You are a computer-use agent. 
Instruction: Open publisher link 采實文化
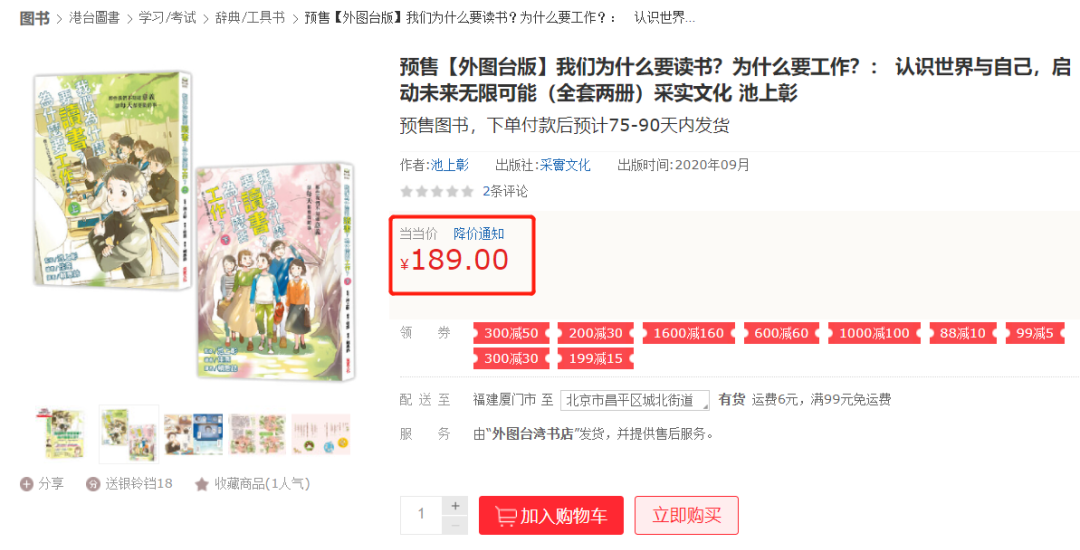tap(565, 165)
